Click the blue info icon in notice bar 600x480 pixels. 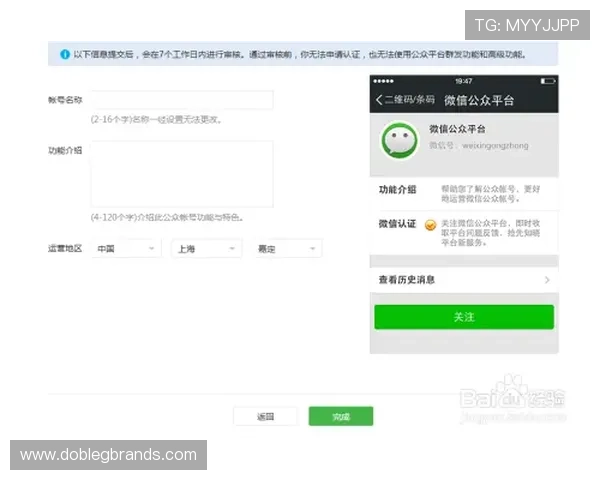pos(65,53)
